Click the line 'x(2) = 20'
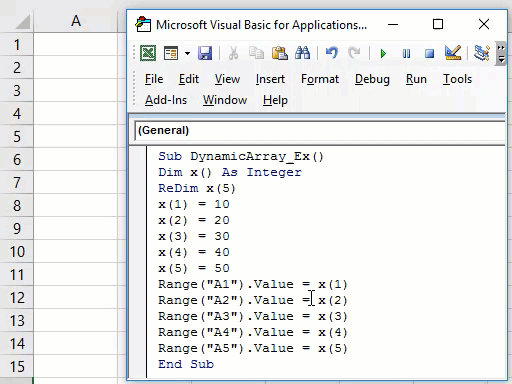This screenshot has height=384, width=512. click(194, 220)
